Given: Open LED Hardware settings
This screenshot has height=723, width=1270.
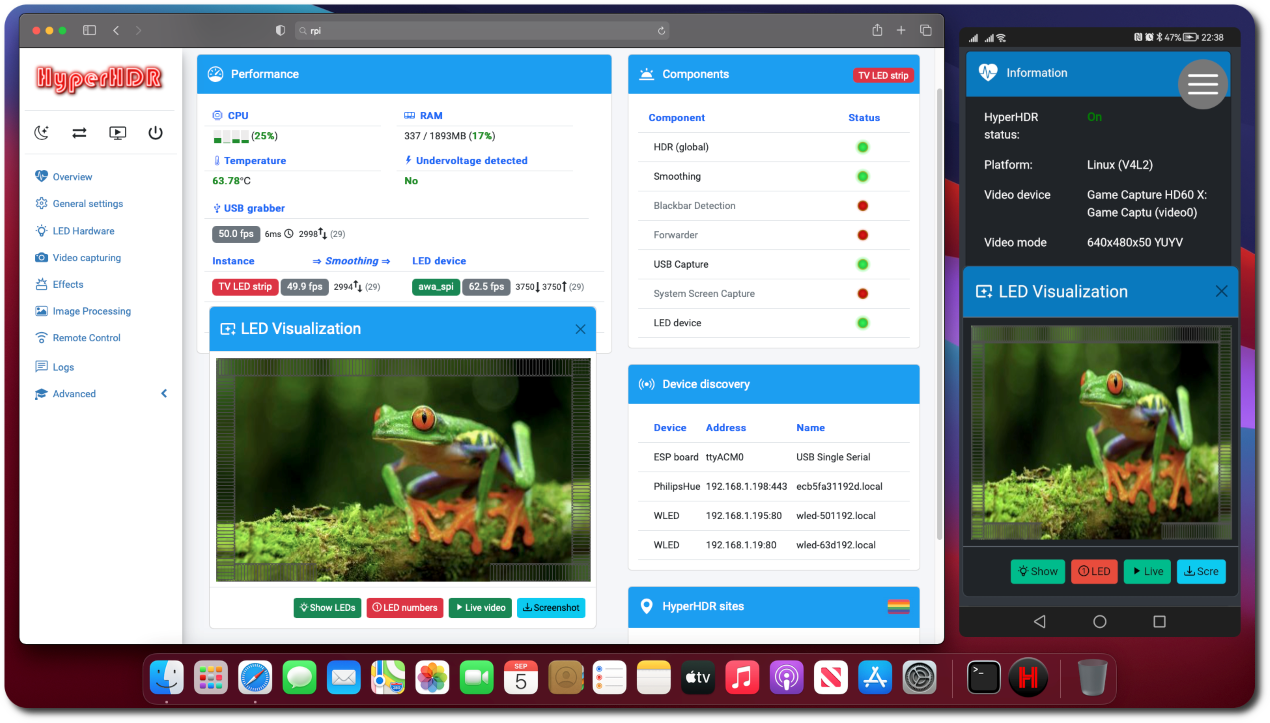Looking at the screenshot, I should (x=83, y=231).
